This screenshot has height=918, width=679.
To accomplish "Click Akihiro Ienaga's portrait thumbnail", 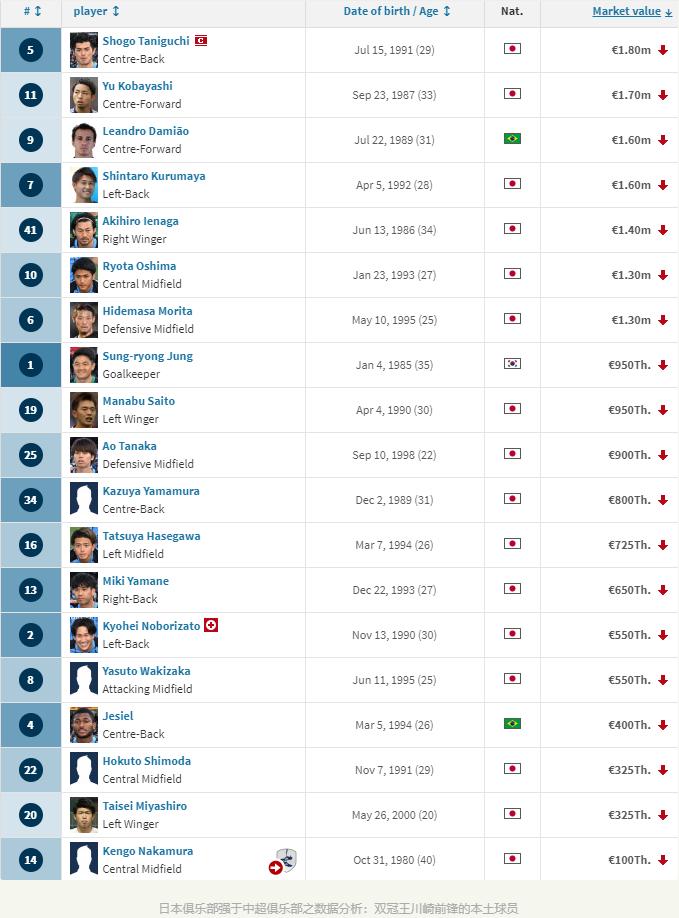I will (x=84, y=230).
